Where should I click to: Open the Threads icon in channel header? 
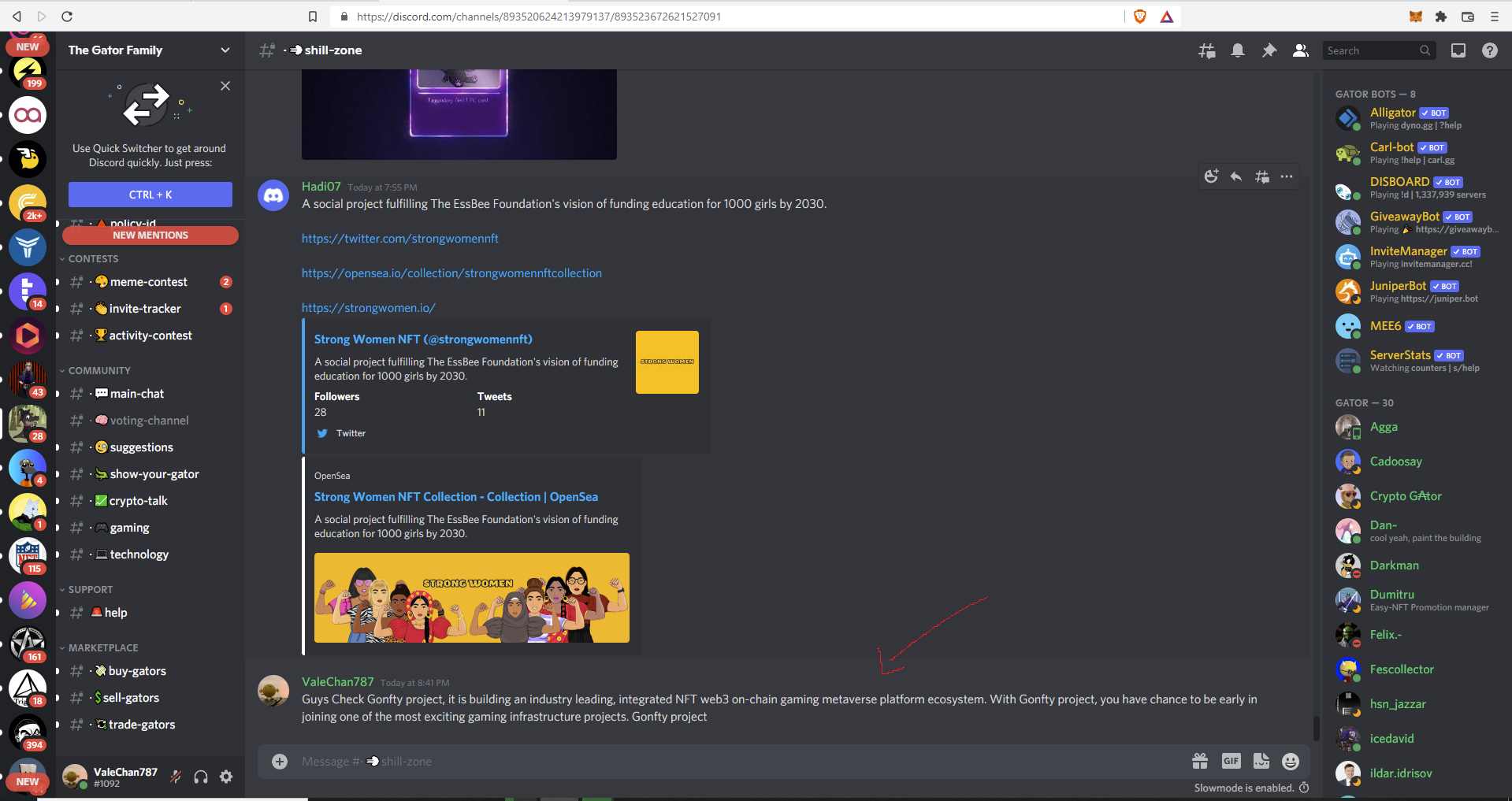coord(1206,50)
